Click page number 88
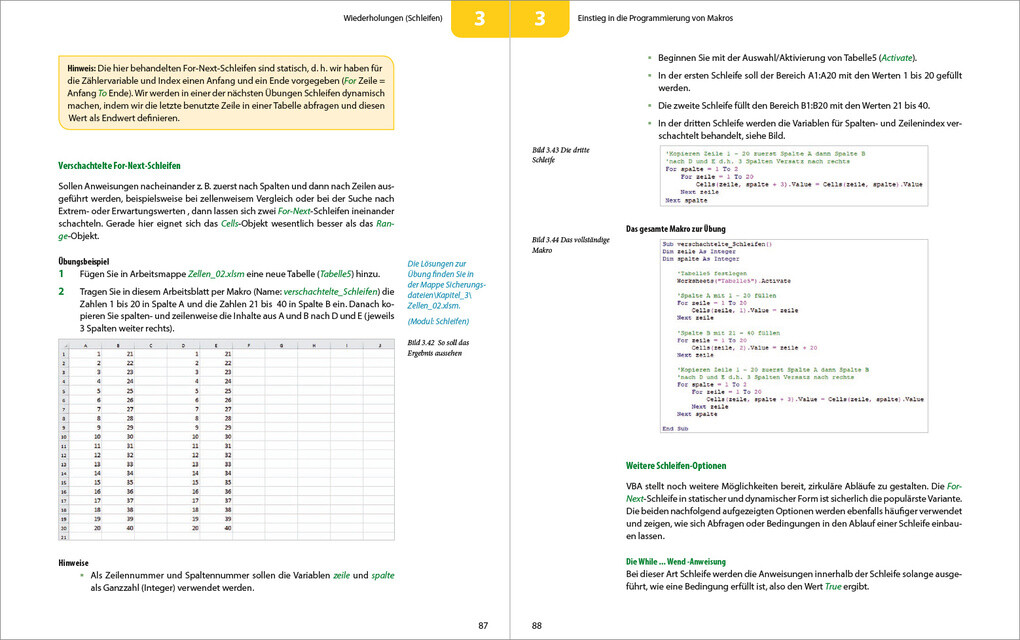This screenshot has width=1020, height=640. (537, 626)
